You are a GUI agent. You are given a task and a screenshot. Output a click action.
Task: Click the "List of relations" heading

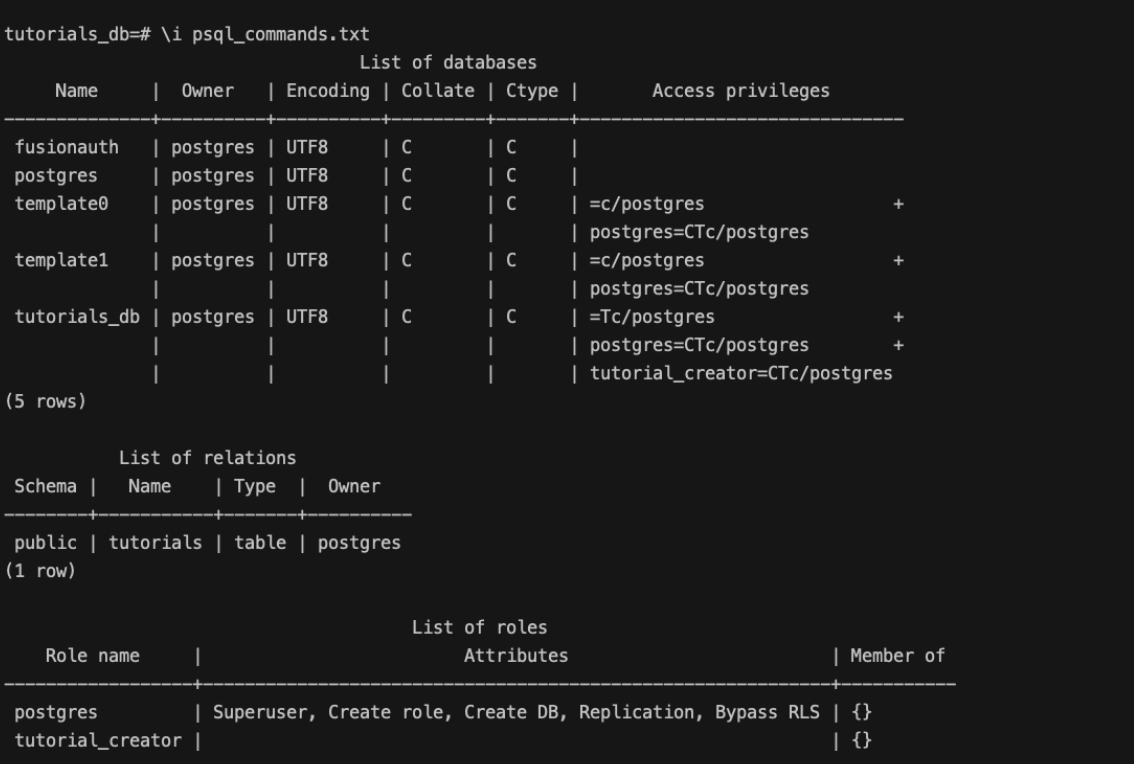pyautogui.click(x=207, y=458)
